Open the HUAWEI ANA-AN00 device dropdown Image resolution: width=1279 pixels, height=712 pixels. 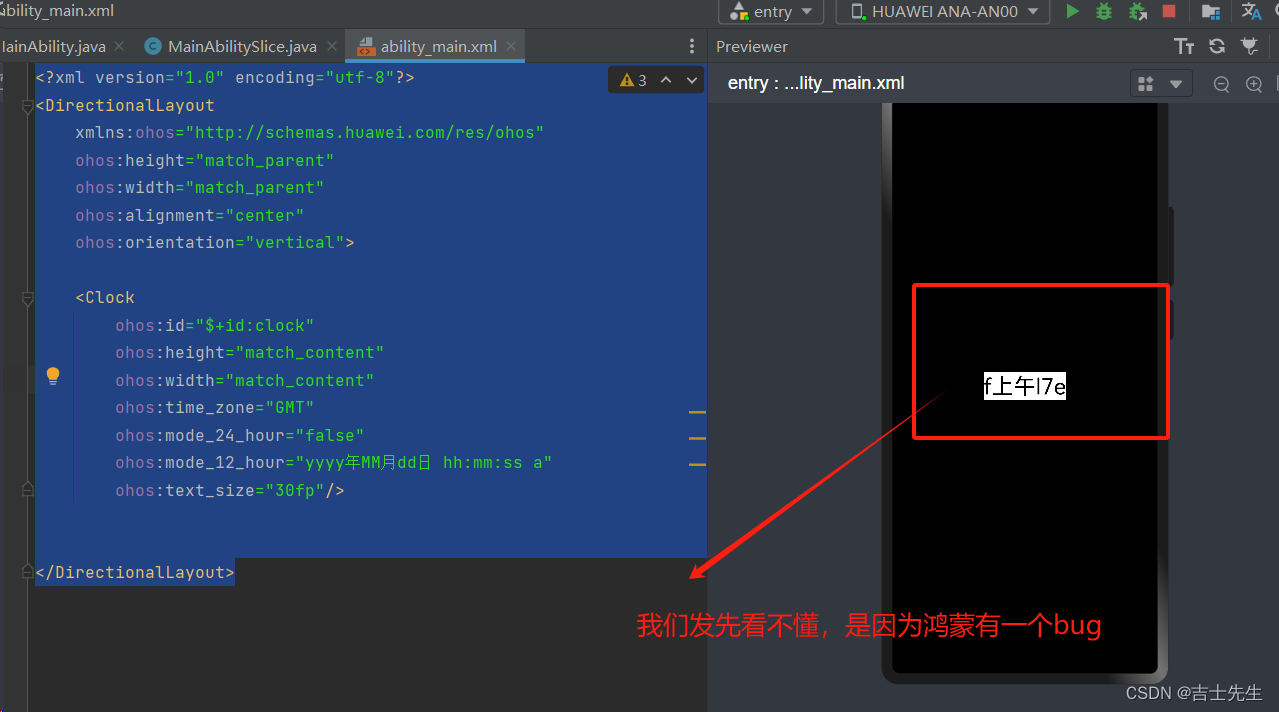[943, 11]
